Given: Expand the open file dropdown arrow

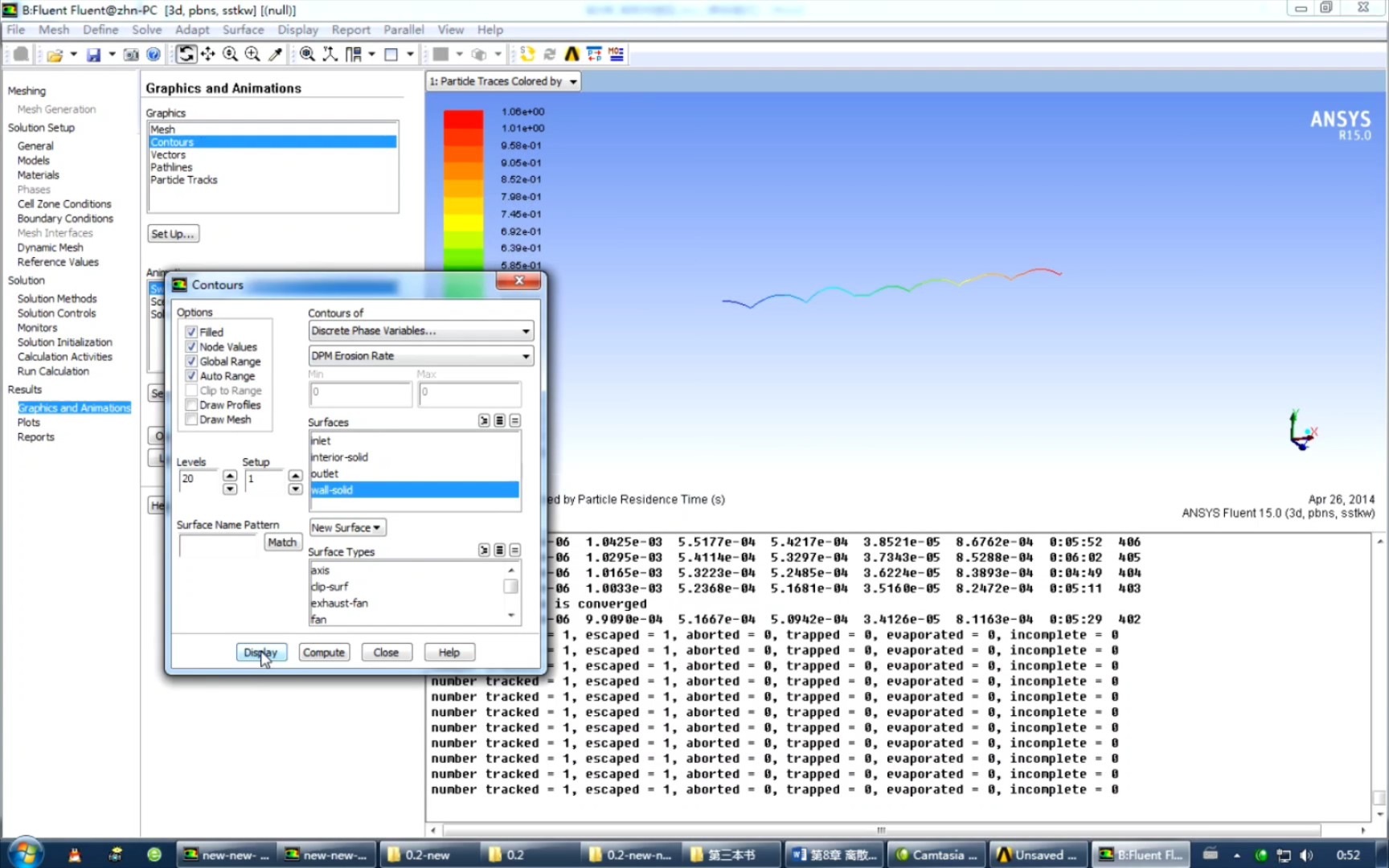Looking at the screenshot, I should click(73, 55).
